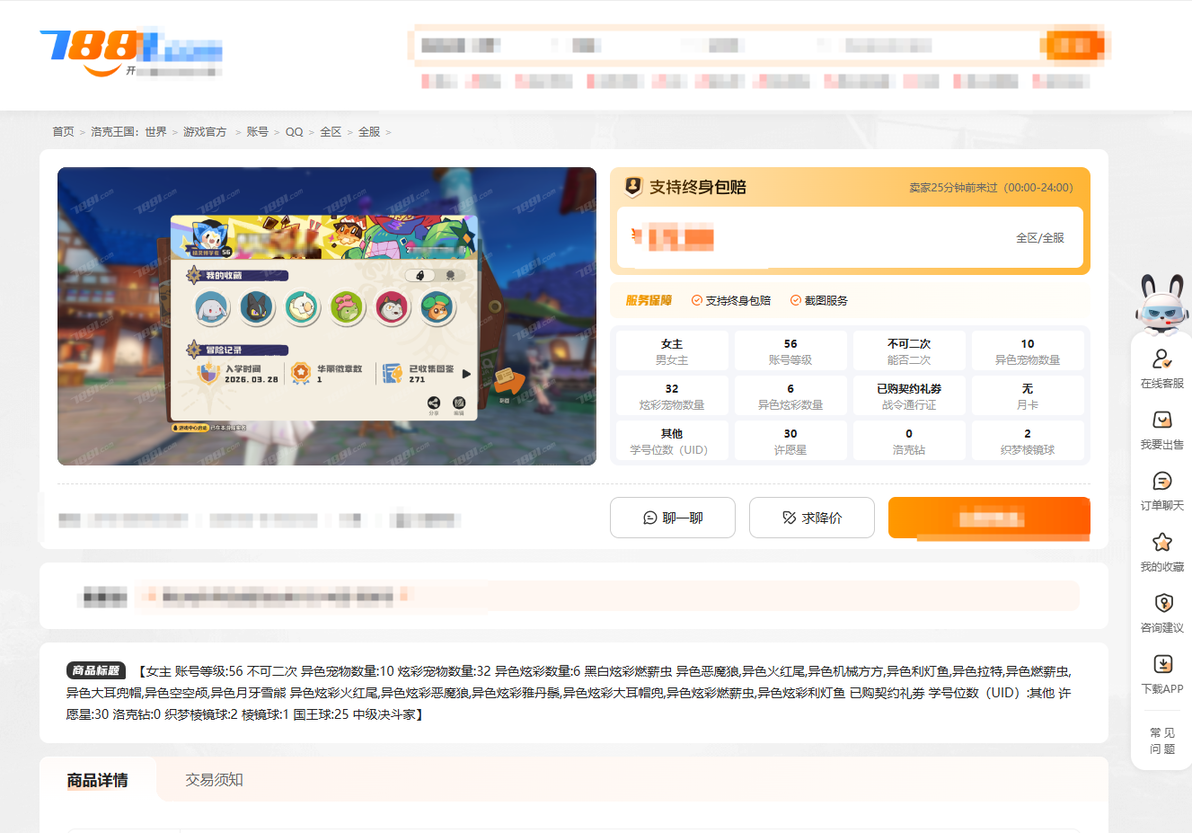Open 订单聊天 order chat

pos(1162,491)
